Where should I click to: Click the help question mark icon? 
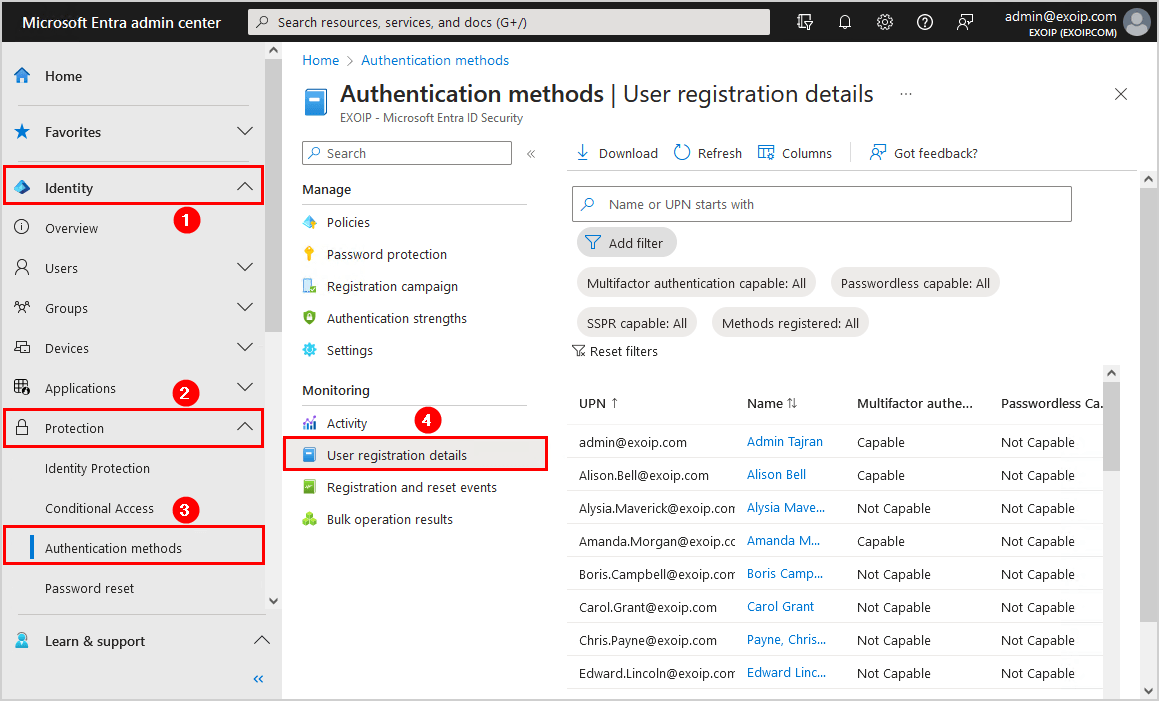click(x=925, y=22)
